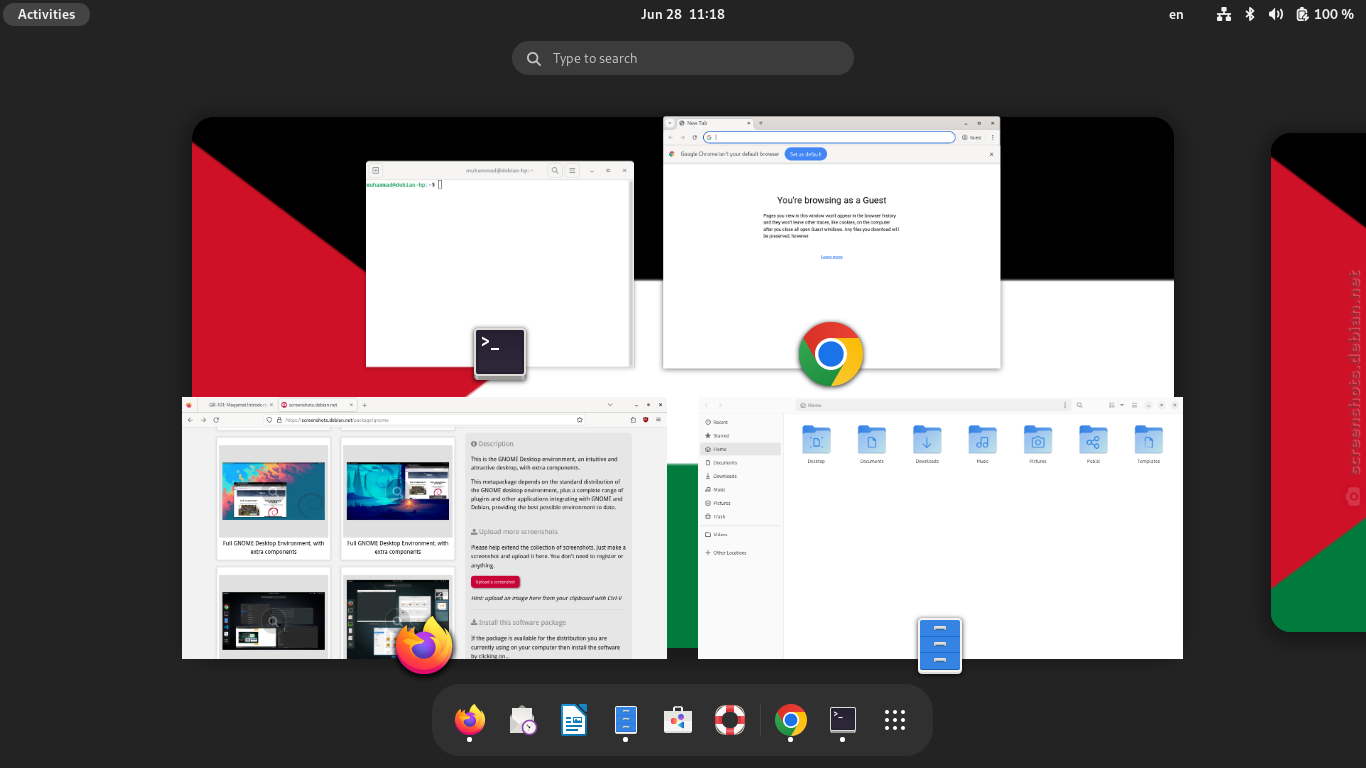Viewport: 1366px width, 768px height.
Task: Click the Terminal overlay app icon
Action: coord(500,352)
